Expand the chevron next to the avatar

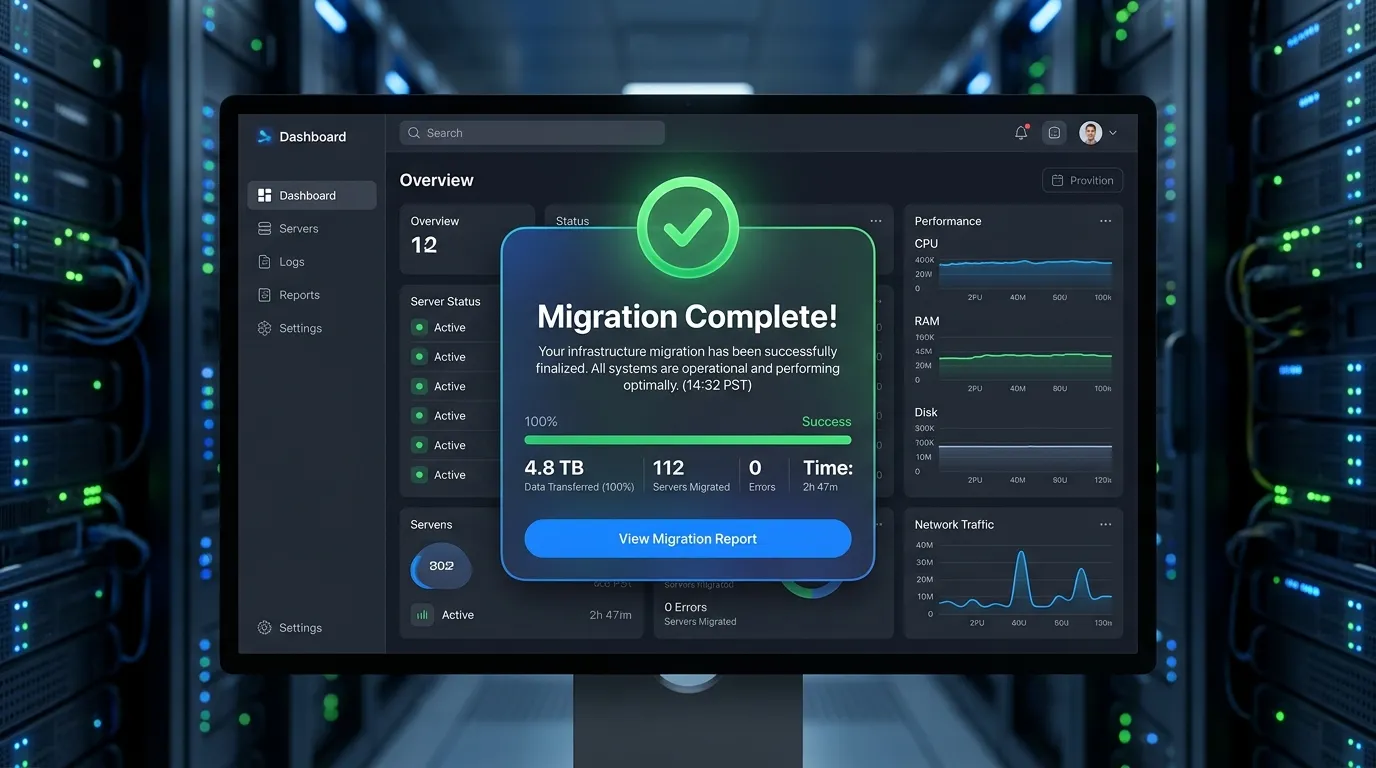[x=1112, y=133]
